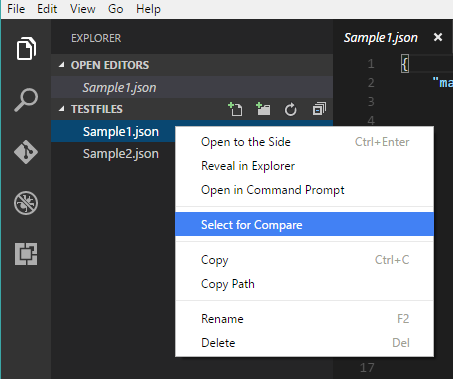This screenshot has width=453, height=379.
Task: Click the EXPLORER panel title
Action: (x=96, y=38)
